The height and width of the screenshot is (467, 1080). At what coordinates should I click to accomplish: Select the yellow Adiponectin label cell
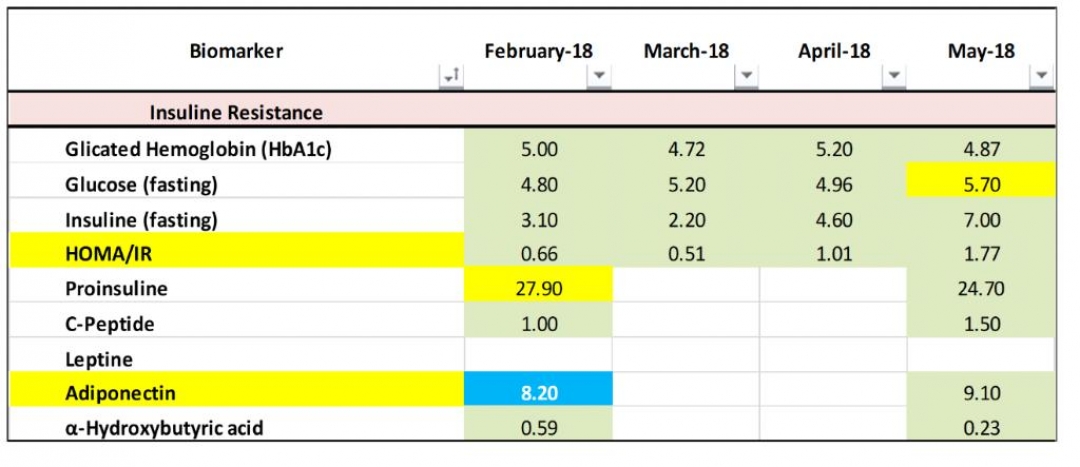coord(236,394)
